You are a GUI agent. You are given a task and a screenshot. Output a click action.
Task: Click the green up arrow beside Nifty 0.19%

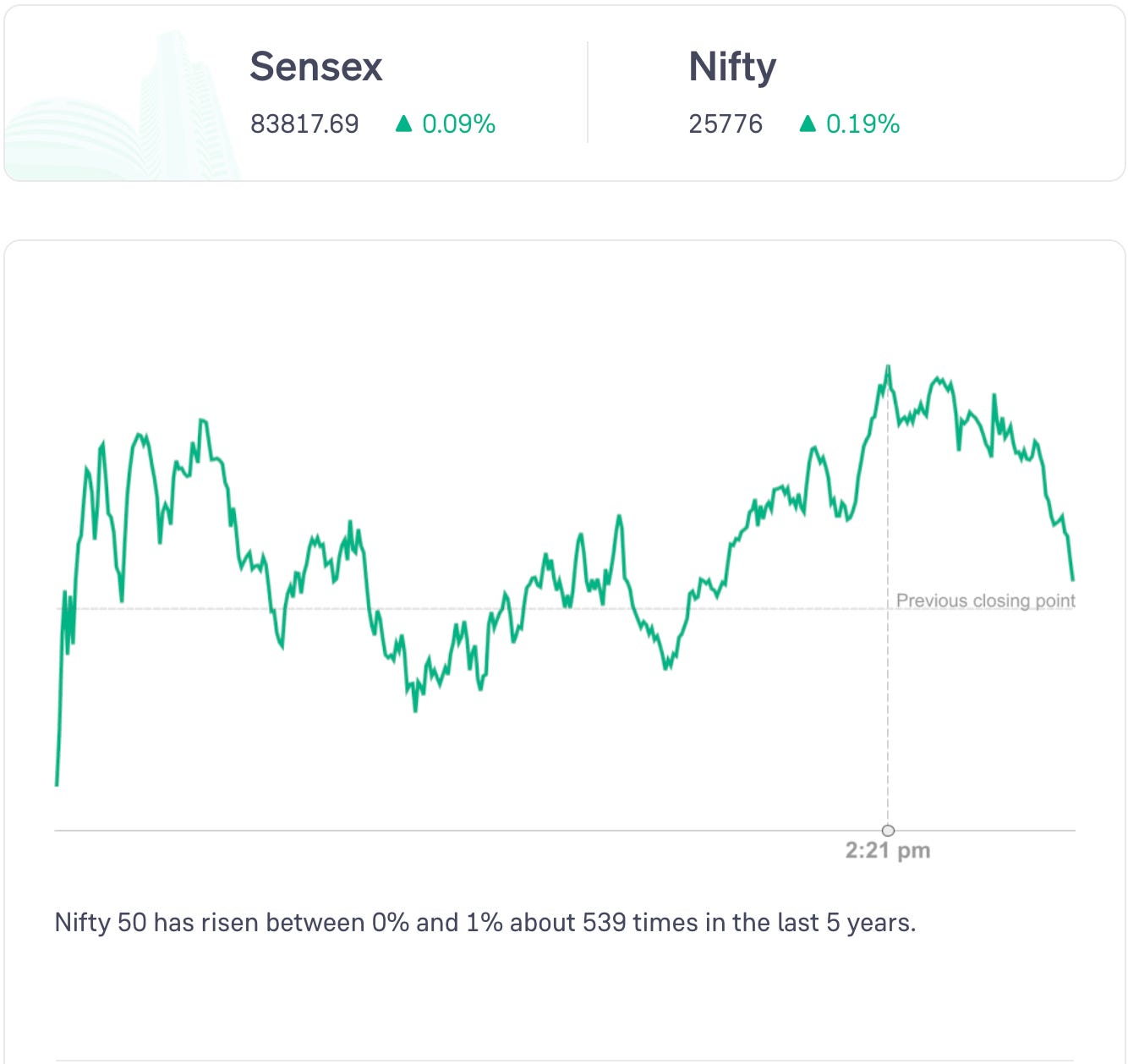808,124
